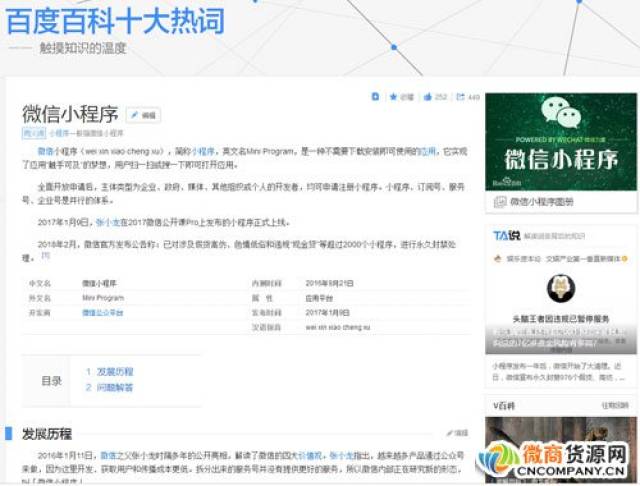The height and width of the screenshot is (486, 640).
Task: Open the 小程序 link in the first paragraph
Action: click(203, 151)
